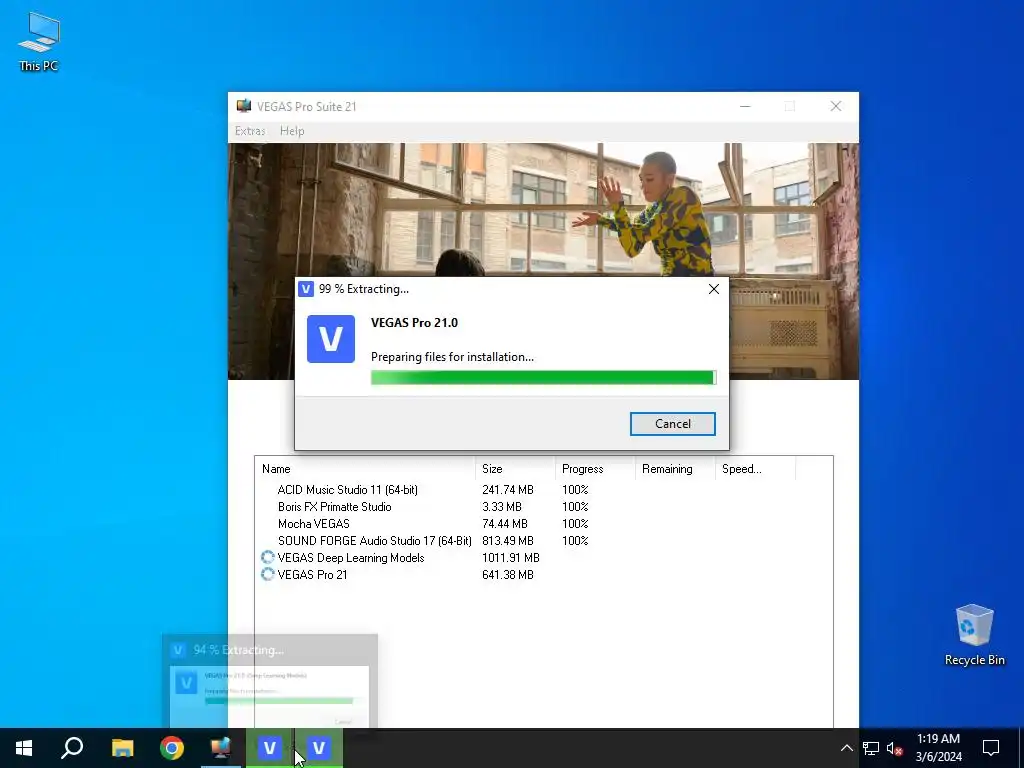Viewport: 1024px width, 768px height.
Task: Cancel the VEGAS Pro 21.0 extraction
Action: 672,424
